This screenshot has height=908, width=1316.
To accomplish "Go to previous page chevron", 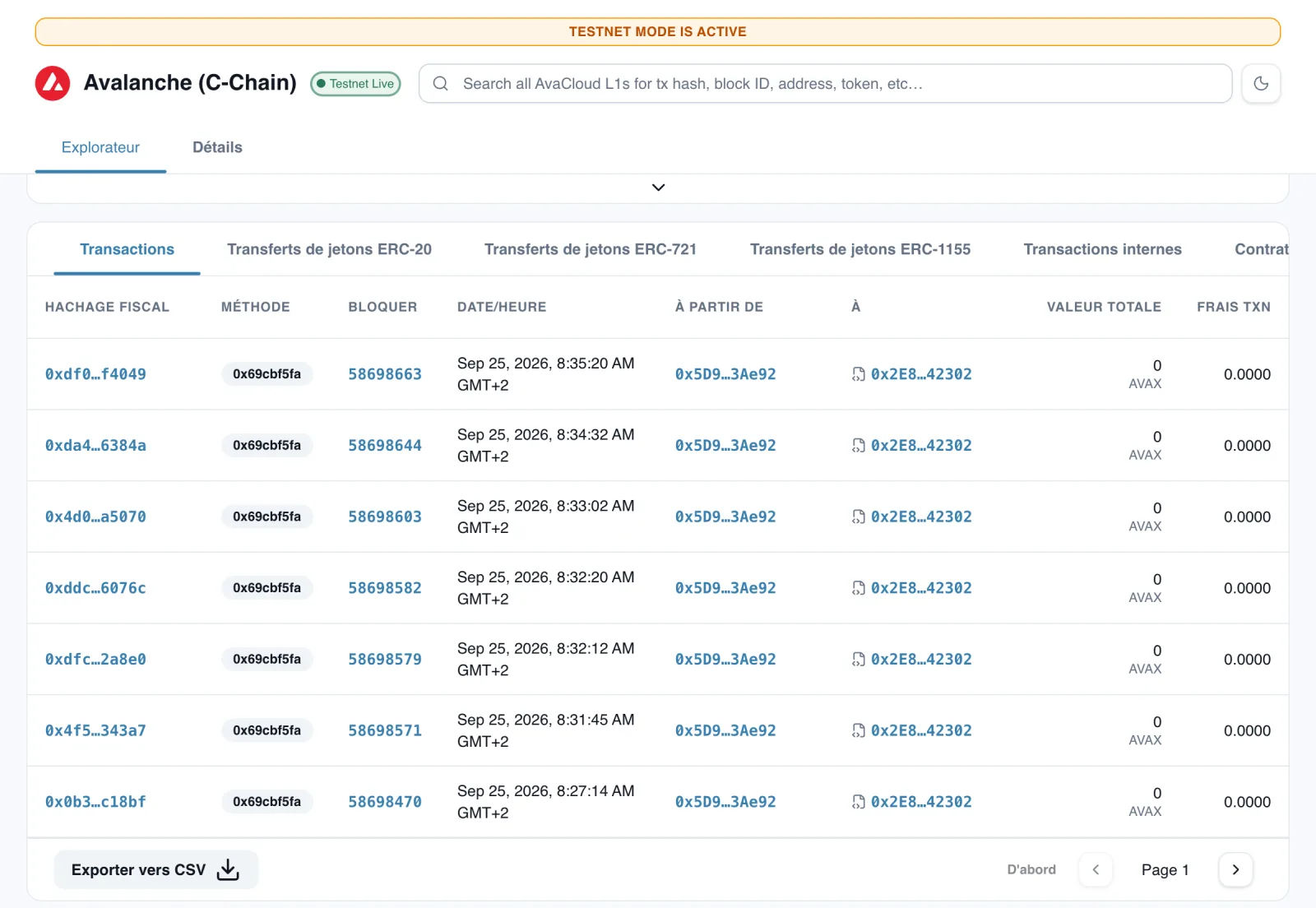I will (1096, 870).
